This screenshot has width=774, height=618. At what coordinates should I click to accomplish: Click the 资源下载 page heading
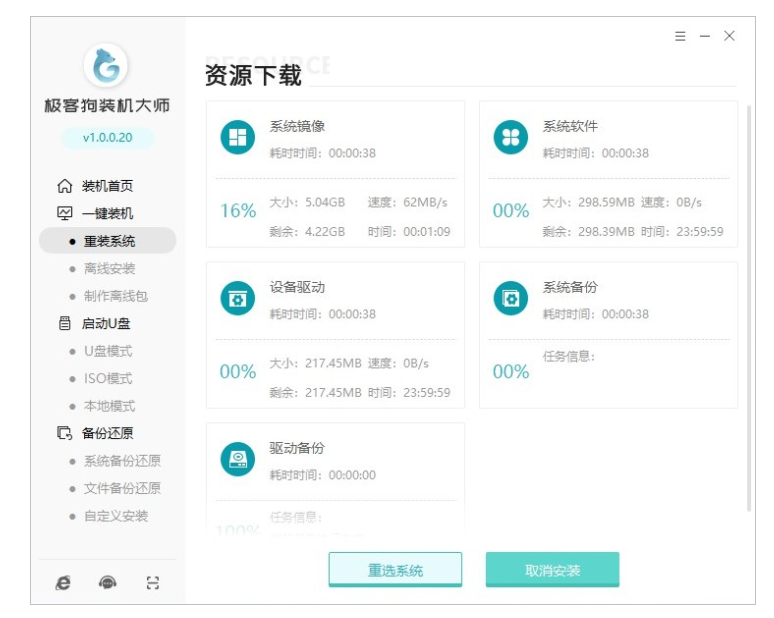[x=253, y=76]
